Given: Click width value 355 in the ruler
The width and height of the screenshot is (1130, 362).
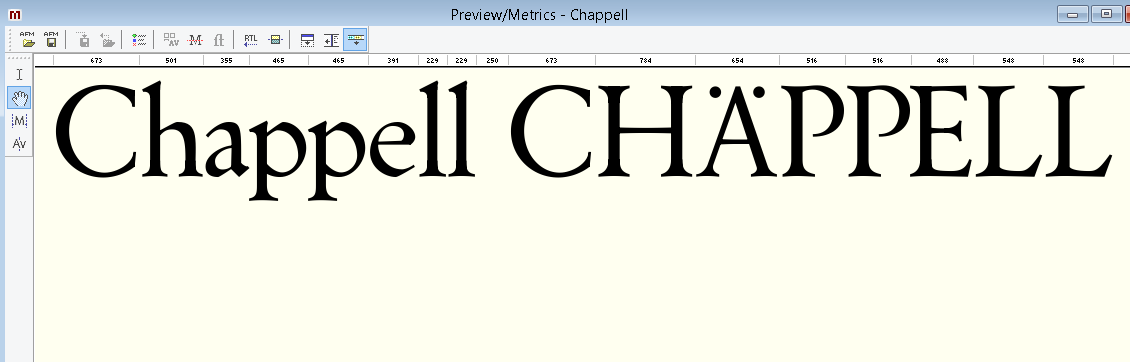Looking at the screenshot, I should click(226, 61).
